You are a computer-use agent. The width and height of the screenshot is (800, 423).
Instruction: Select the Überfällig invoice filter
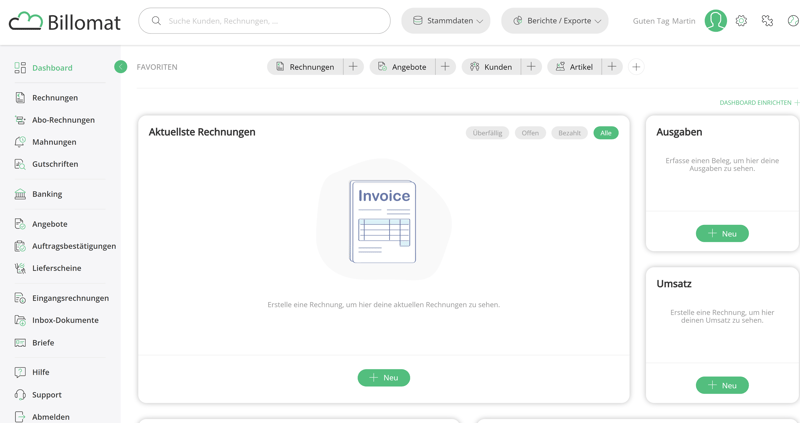[487, 133]
